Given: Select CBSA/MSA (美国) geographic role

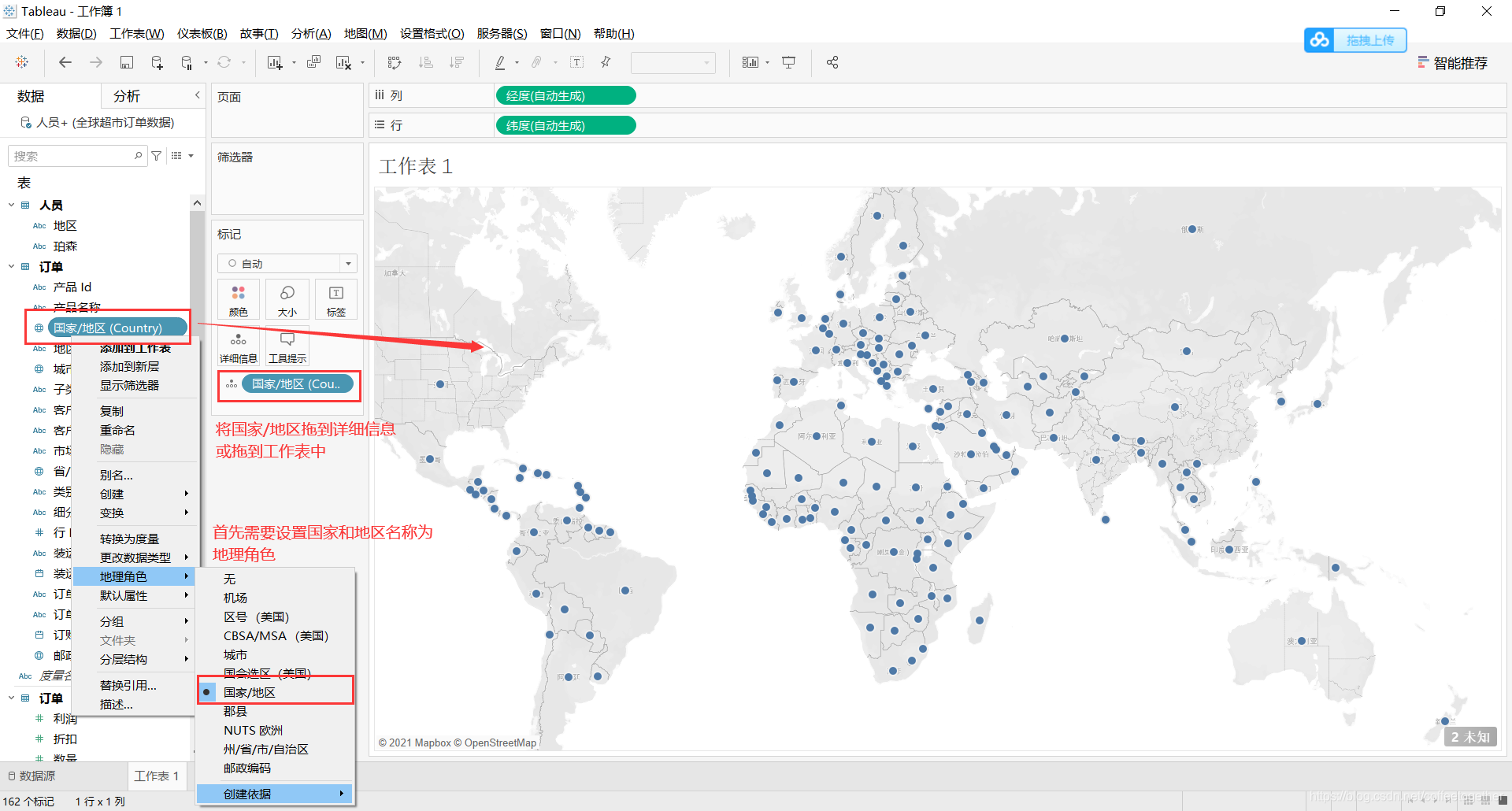Looking at the screenshot, I should [276, 635].
